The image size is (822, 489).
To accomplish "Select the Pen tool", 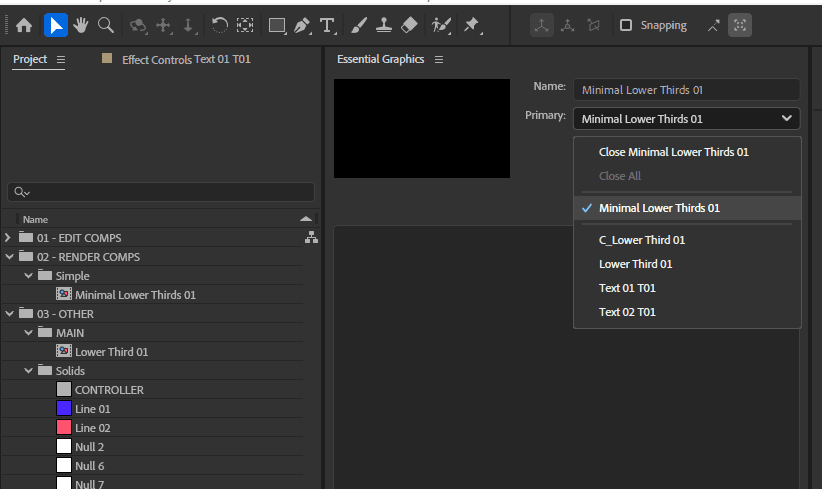I will [x=302, y=25].
